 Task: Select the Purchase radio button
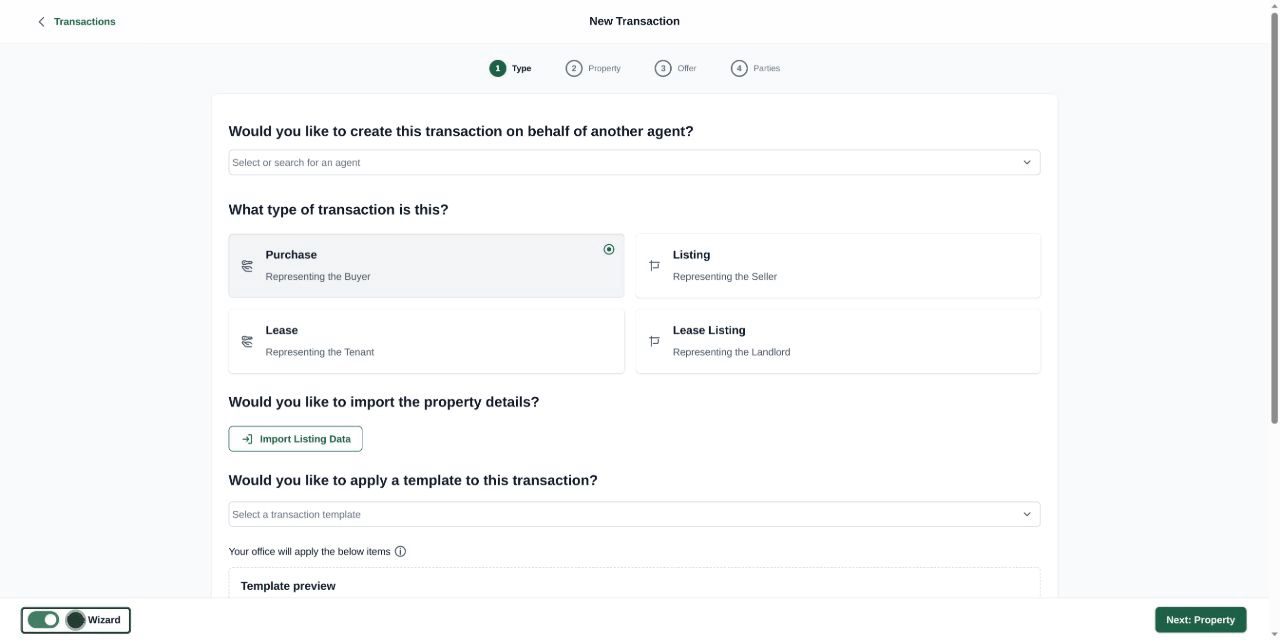609,249
